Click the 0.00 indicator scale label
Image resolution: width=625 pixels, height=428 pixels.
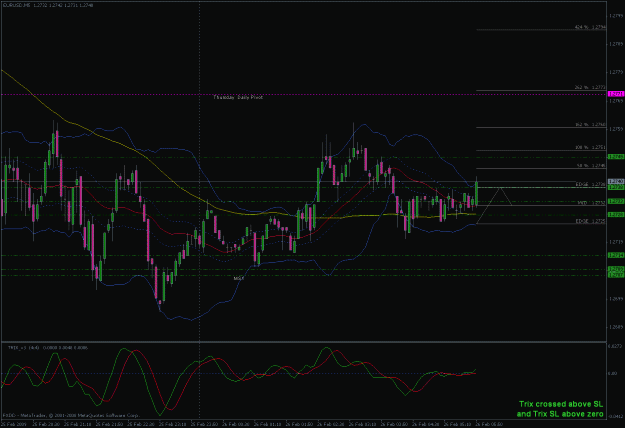point(613,374)
